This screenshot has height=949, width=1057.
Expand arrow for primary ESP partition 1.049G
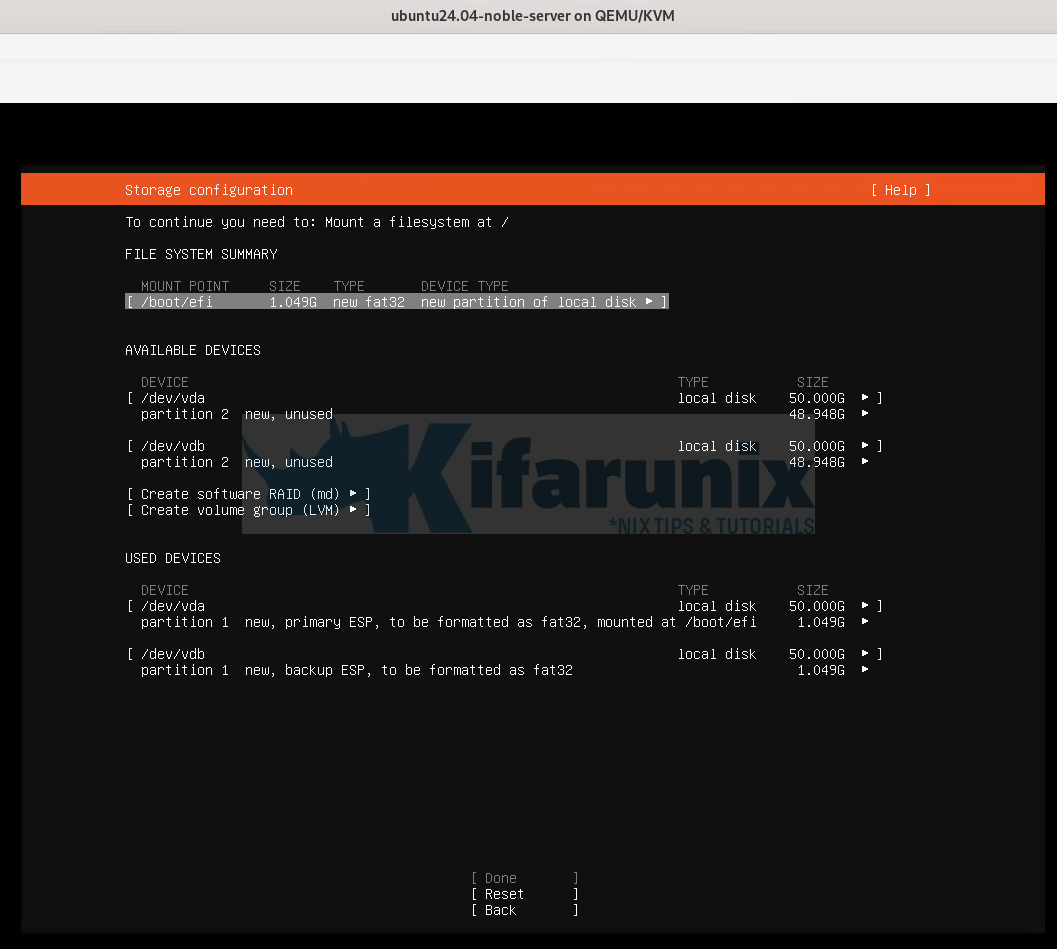[865, 622]
